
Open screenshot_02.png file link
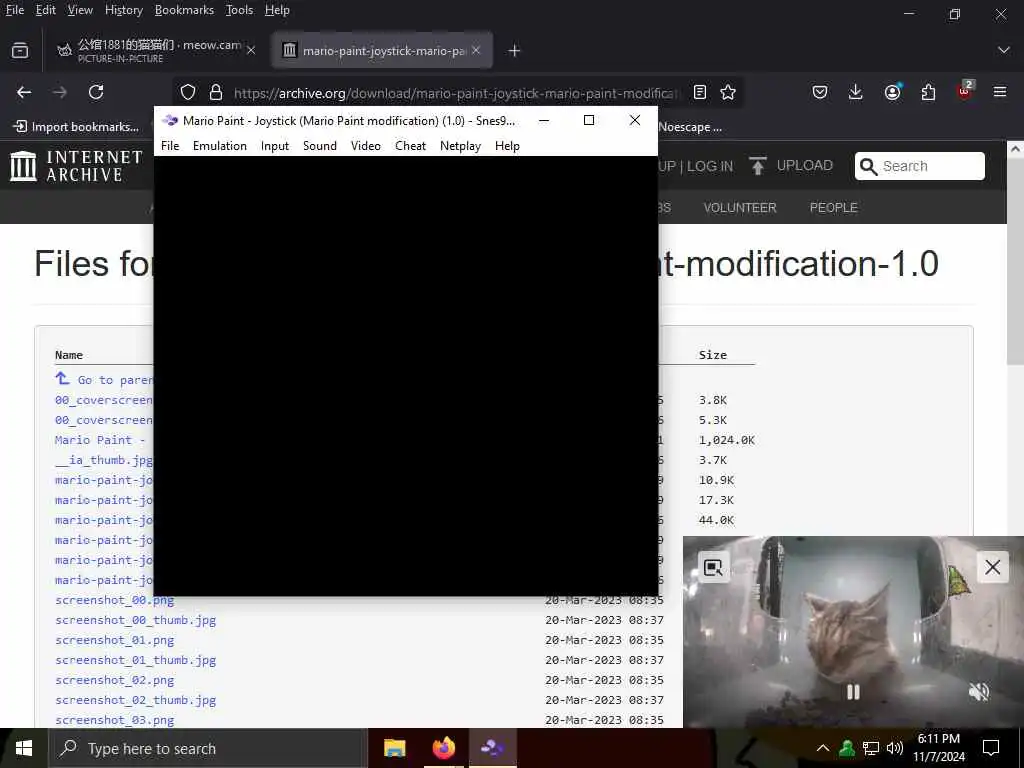(x=114, y=680)
